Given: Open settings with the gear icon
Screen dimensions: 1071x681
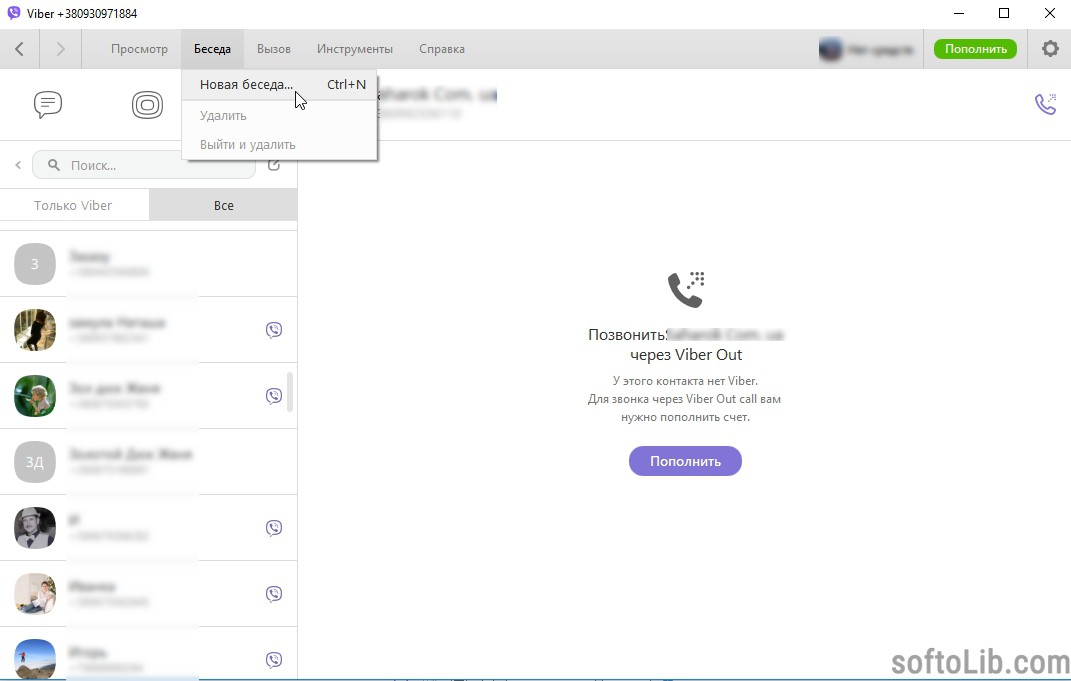Looking at the screenshot, I should coord(1050,48).
